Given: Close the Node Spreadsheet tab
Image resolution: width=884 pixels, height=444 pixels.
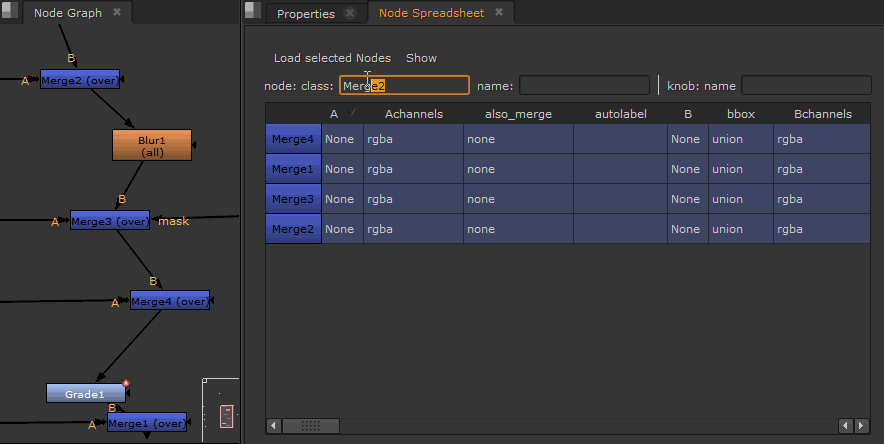Looking at the screenshot, I should pos(500,14).
